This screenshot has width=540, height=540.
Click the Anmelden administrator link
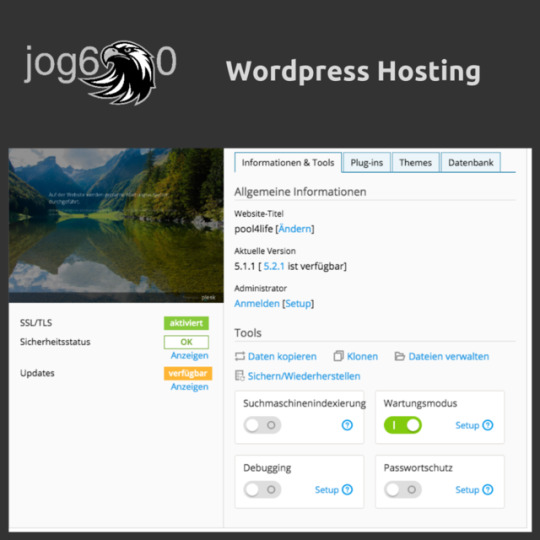click(x=257, y=304)
